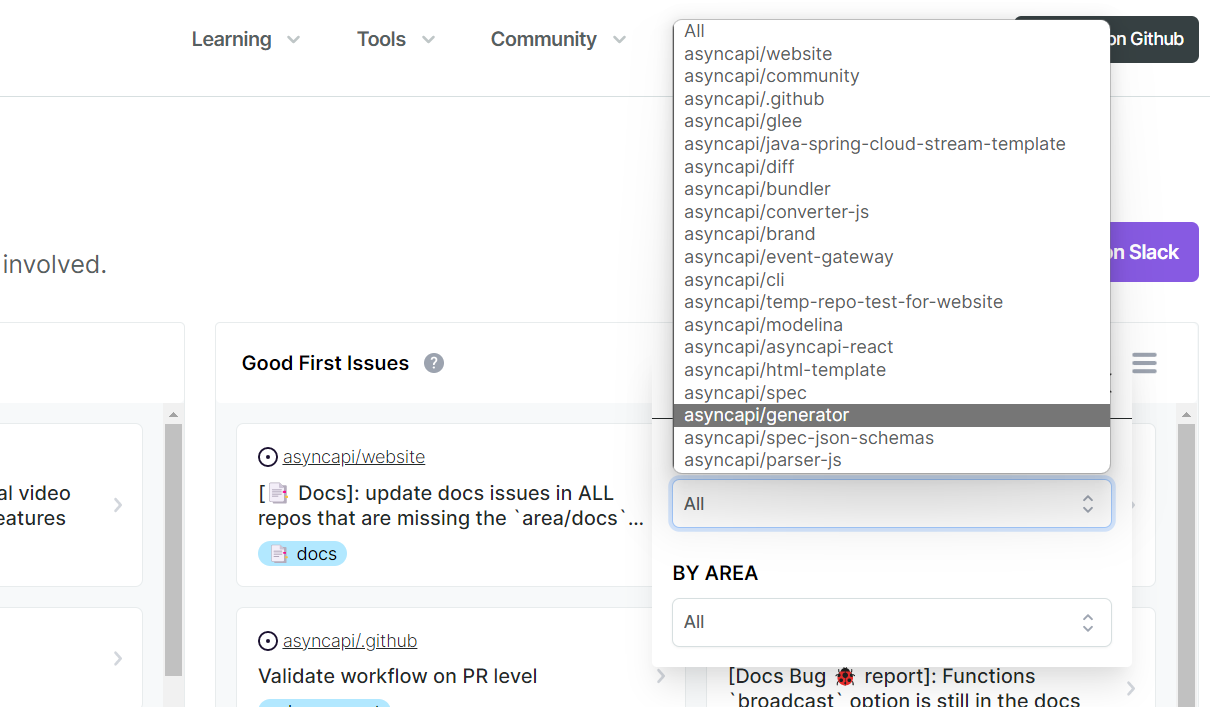
Task: Click arrow on 'video features' card
Action: (118, 505)
